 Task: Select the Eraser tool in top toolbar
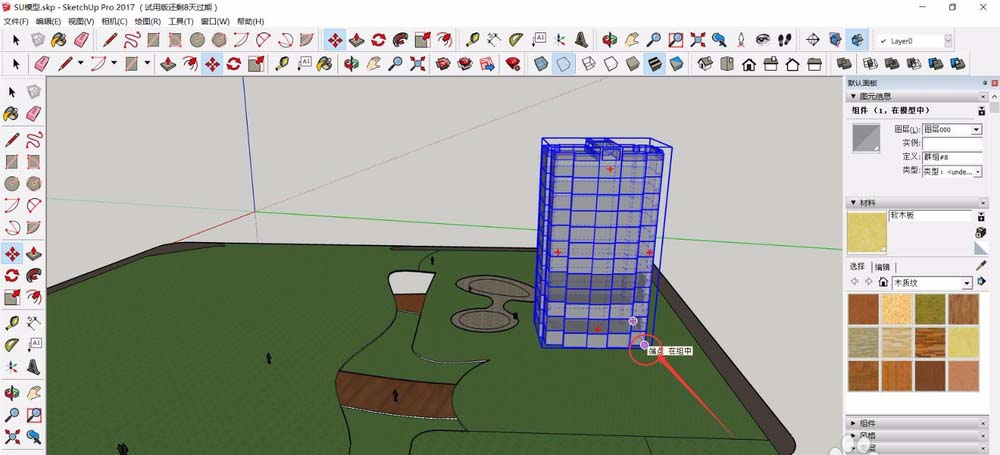pos(81,40)
